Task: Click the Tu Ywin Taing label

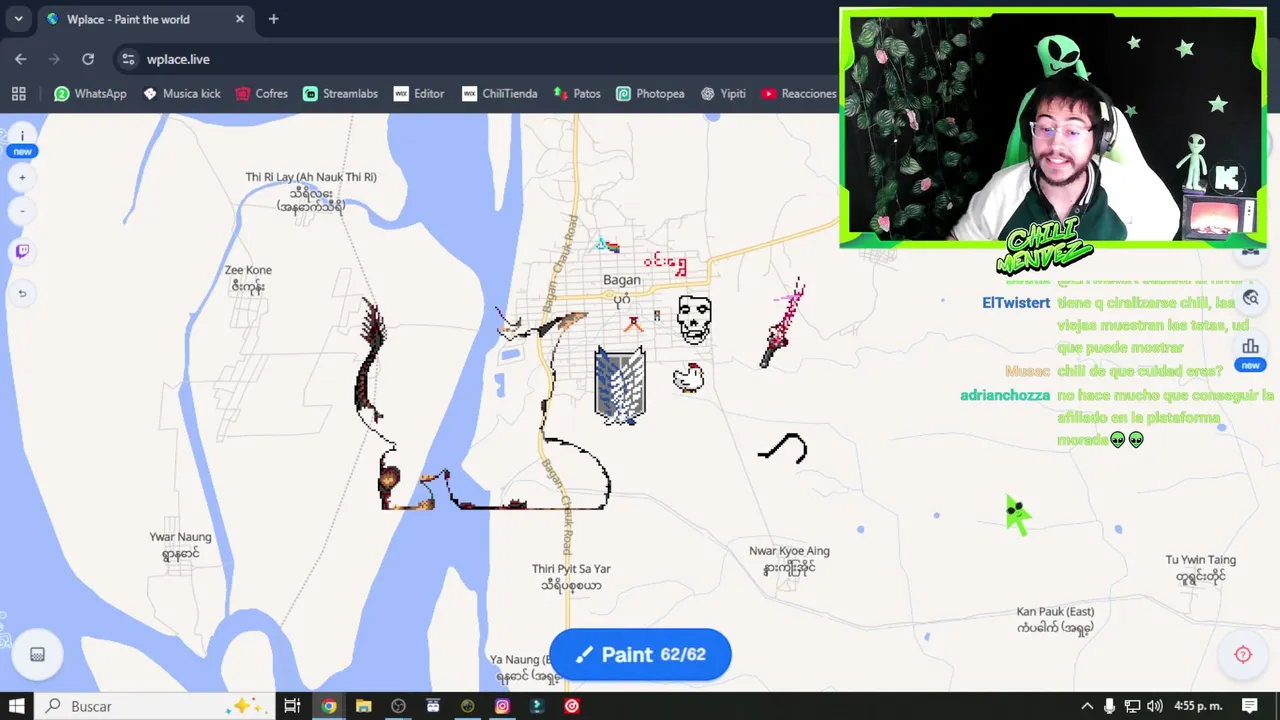Action: tap(1200, 560)
